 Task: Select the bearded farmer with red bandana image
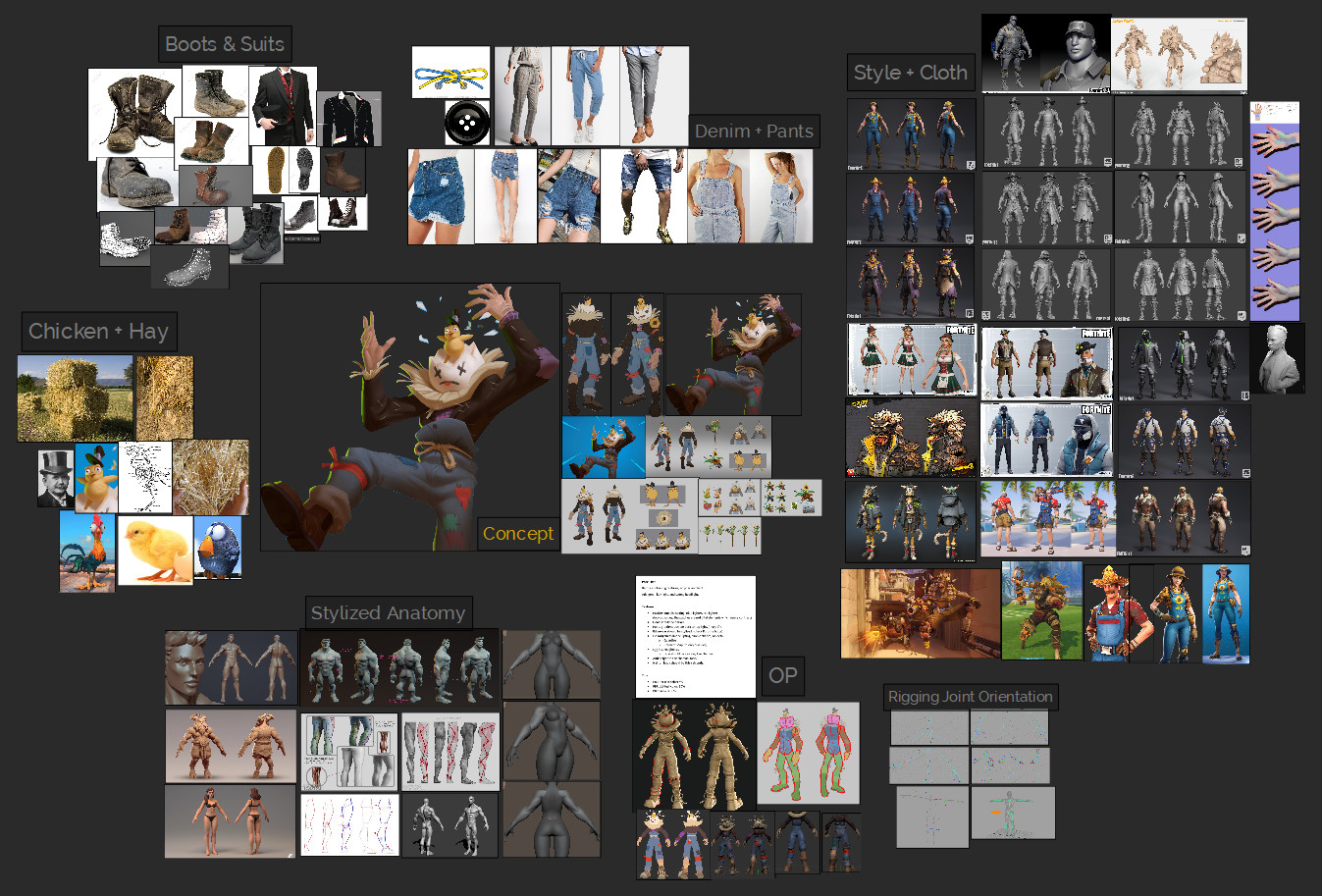pos(1118,613)
